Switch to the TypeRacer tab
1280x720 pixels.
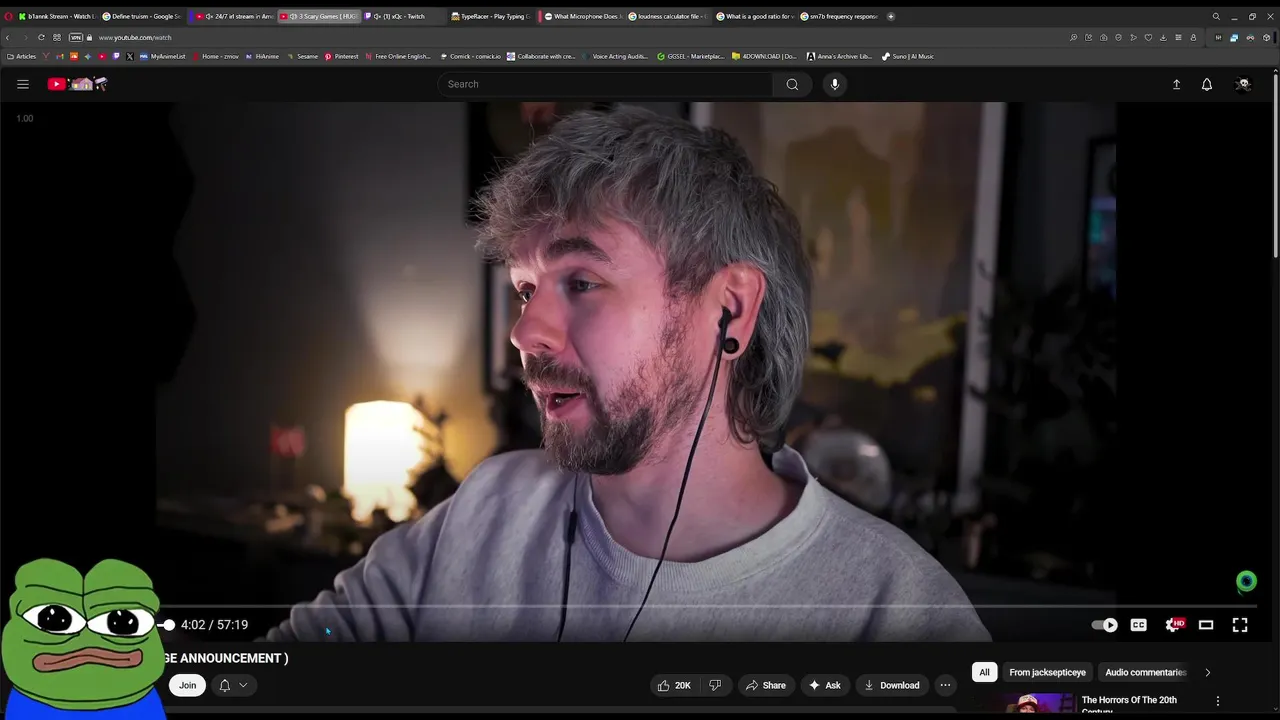490,16
